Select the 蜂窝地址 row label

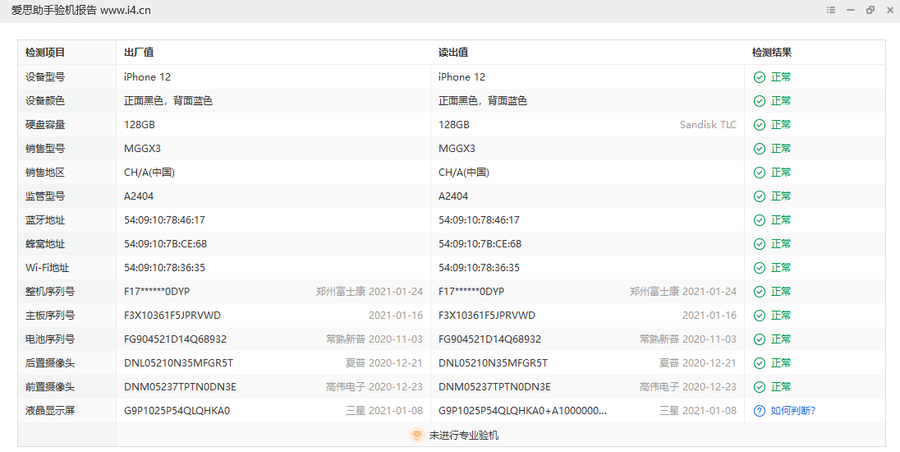tap(45, 244)
